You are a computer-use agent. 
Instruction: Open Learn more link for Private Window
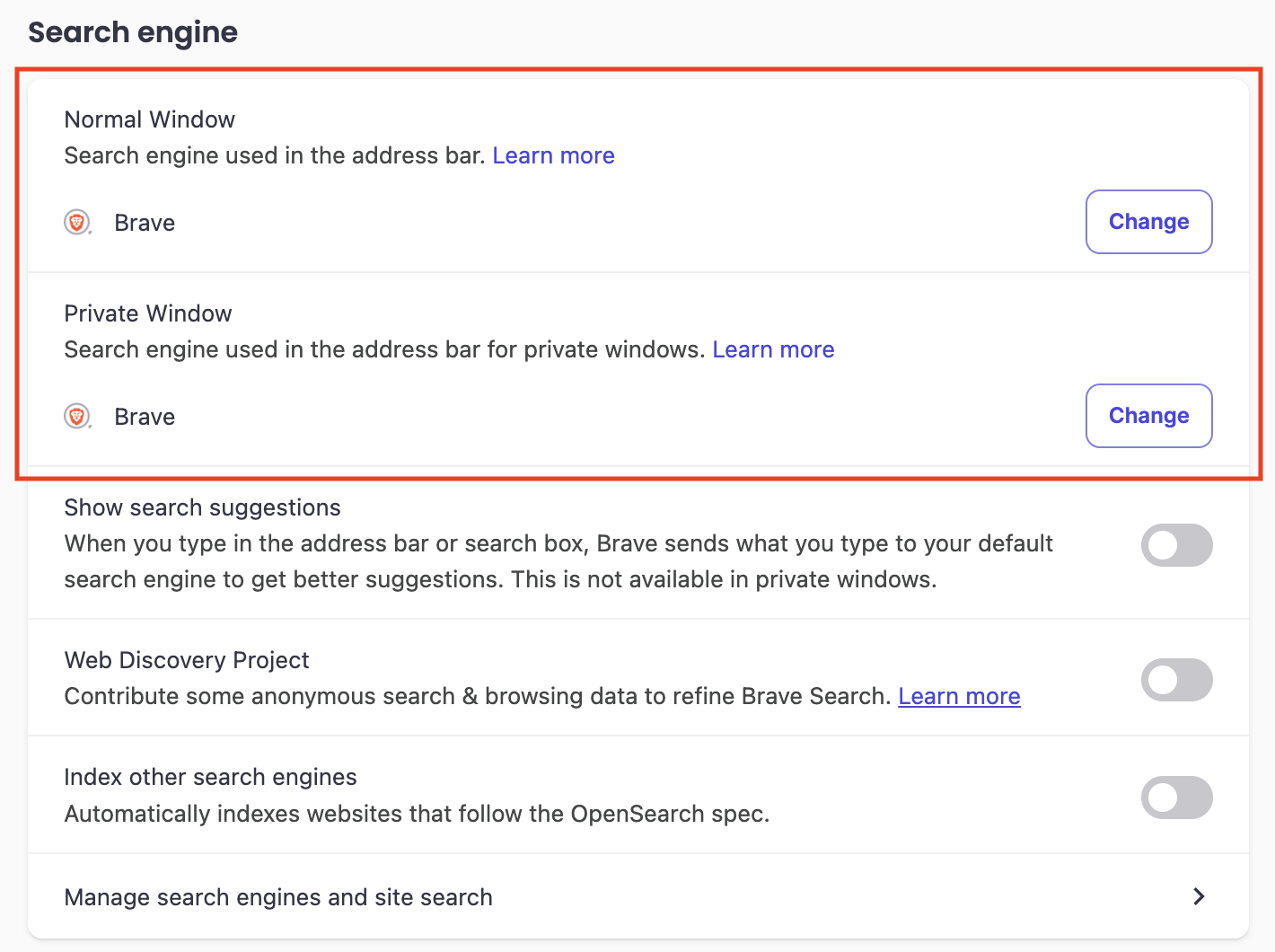point(773,349)
